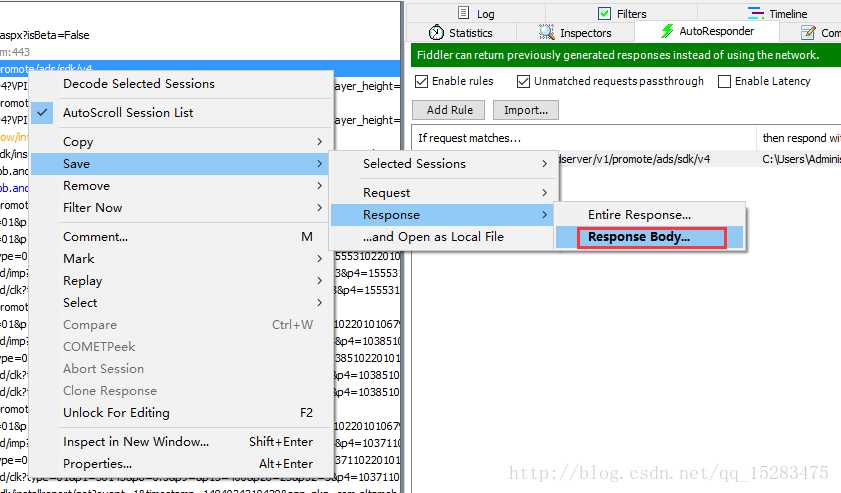Expand the Selected Sessions submenu arrow
The image size is (841, 493).
pyautogui.click(x=544, y=164)
